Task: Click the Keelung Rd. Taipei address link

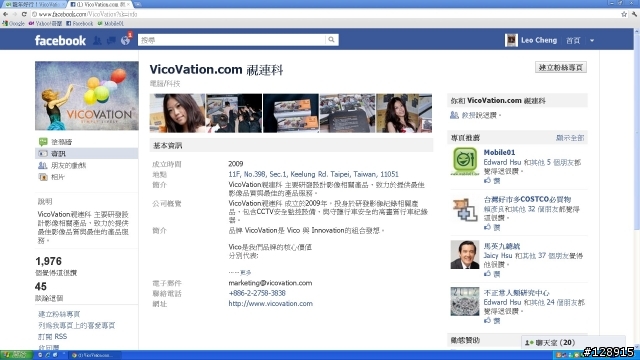Action: click(313, 174)
